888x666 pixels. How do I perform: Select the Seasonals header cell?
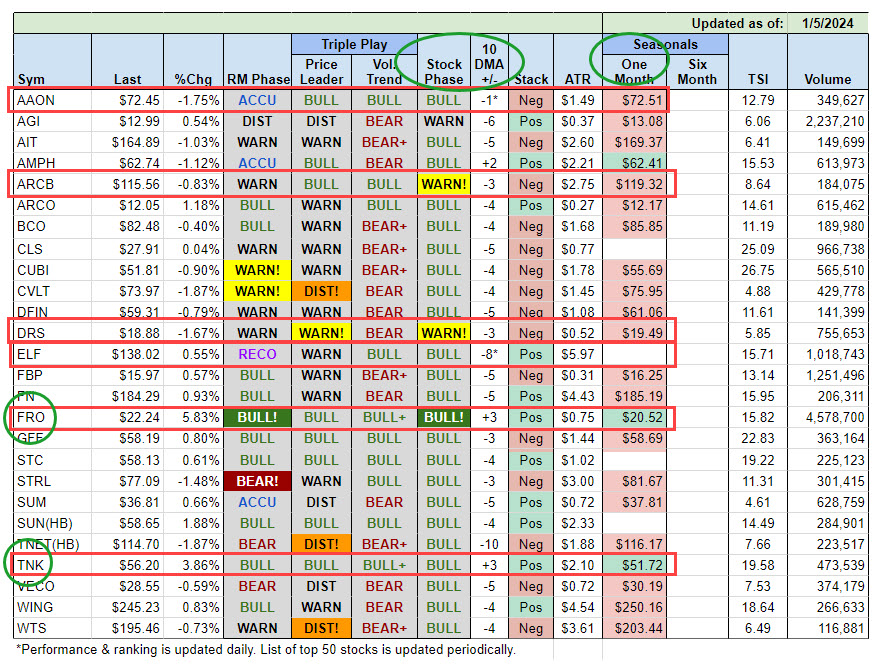pos(665,45)
